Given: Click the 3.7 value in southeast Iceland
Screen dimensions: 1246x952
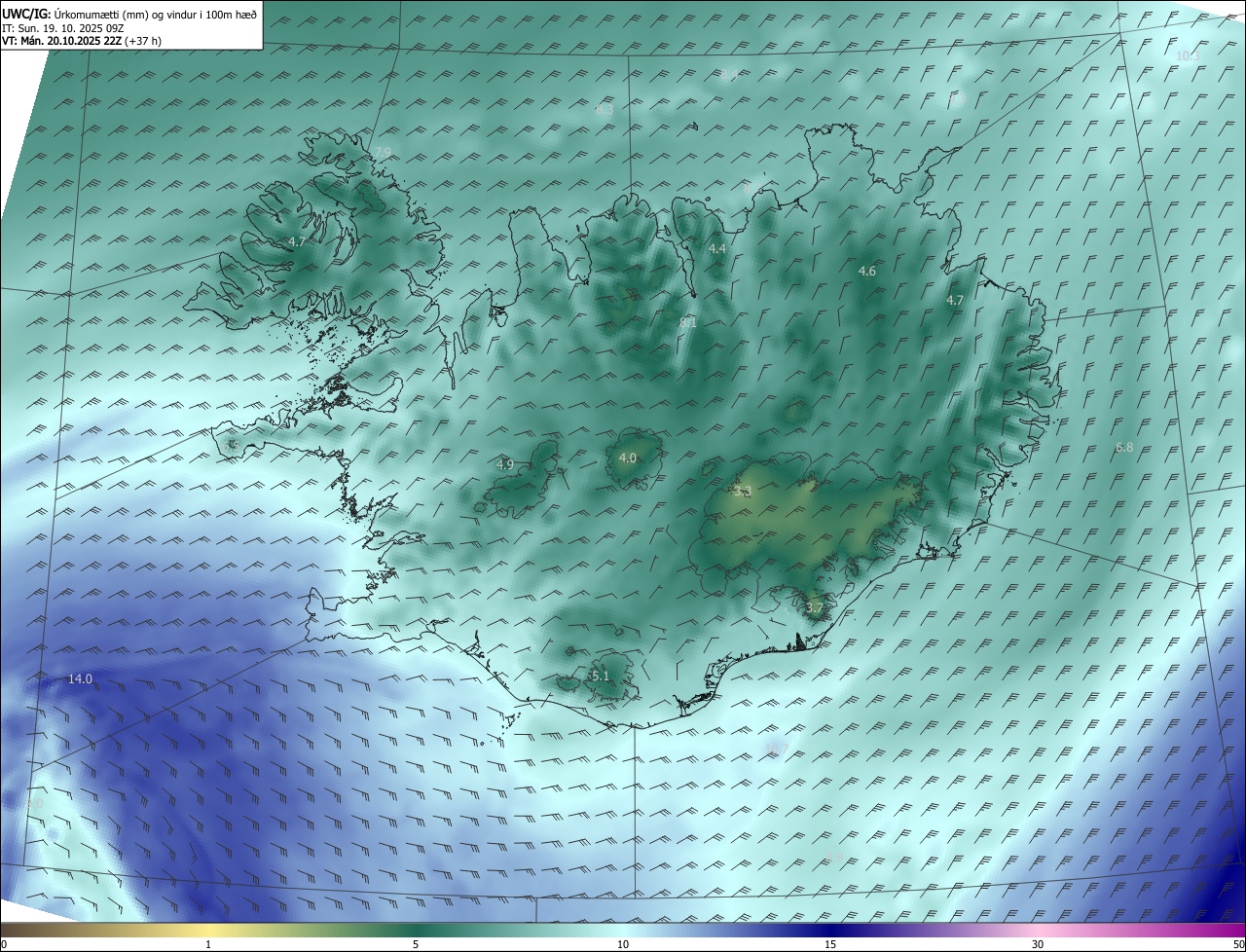Looking at the screenshot, I should coord(815,608).
